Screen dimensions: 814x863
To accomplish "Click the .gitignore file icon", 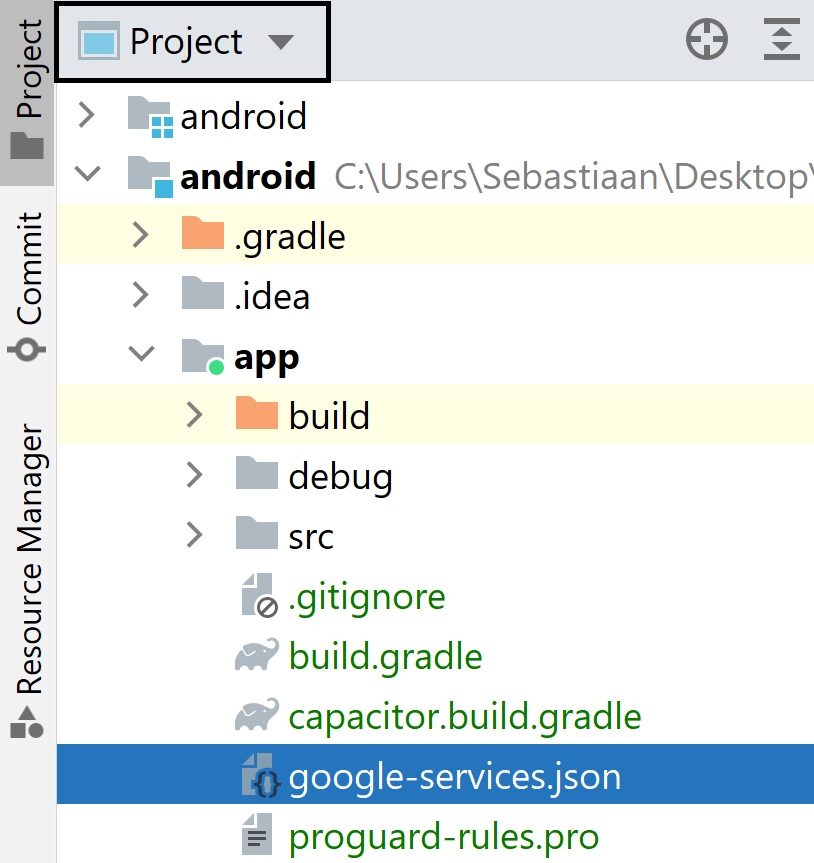I will click(258, 595).
